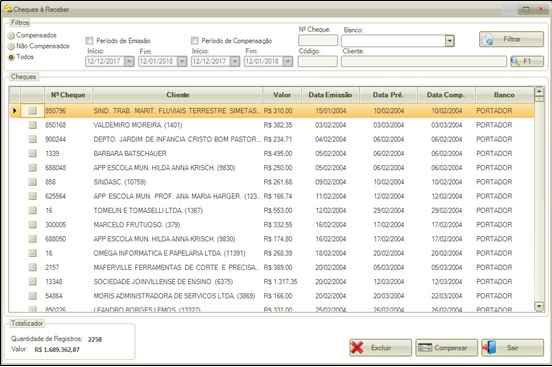
Task: Sort by Banco column header
Action: coord(504,95)
